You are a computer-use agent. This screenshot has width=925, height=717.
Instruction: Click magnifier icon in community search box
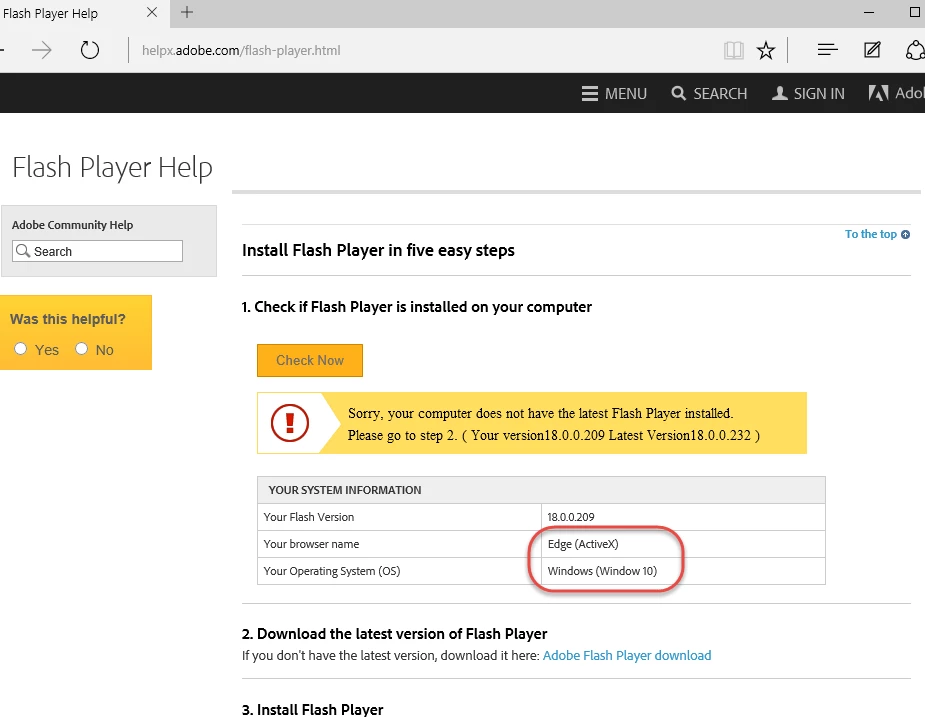point(23,251)
